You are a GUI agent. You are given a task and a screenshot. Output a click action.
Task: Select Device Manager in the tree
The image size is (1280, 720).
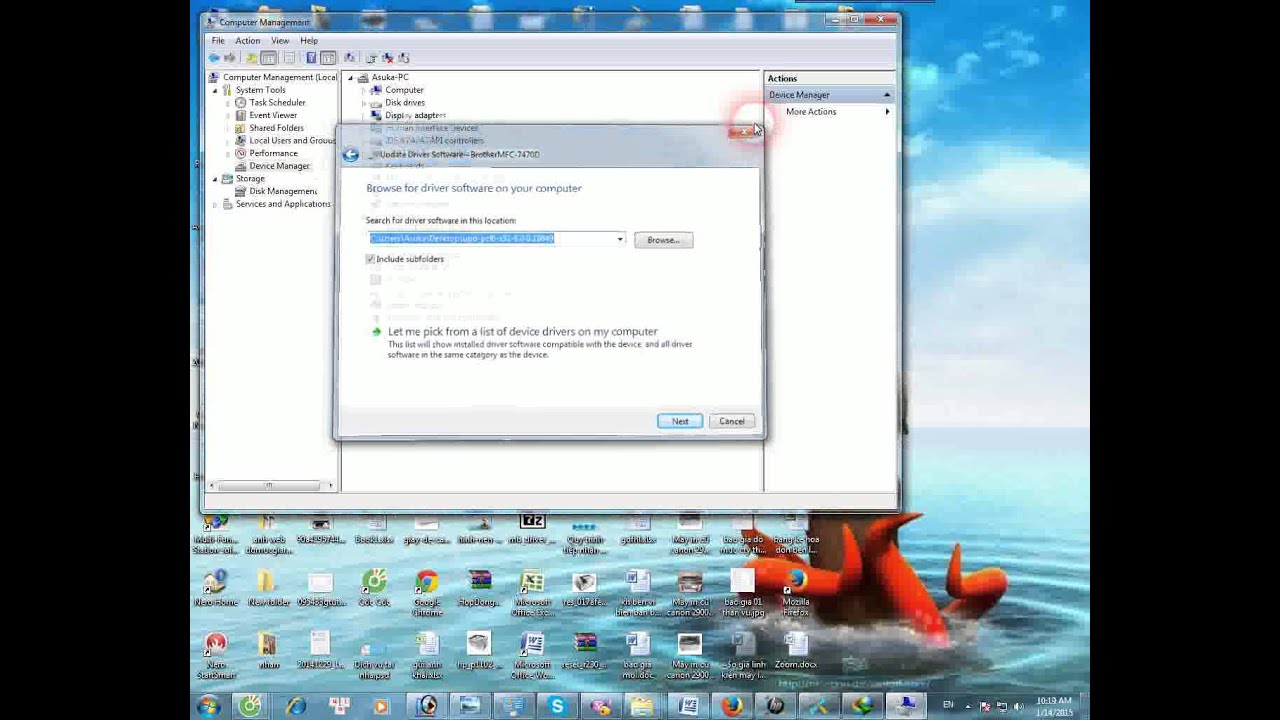pyautogui.click(x=279, y=166)
